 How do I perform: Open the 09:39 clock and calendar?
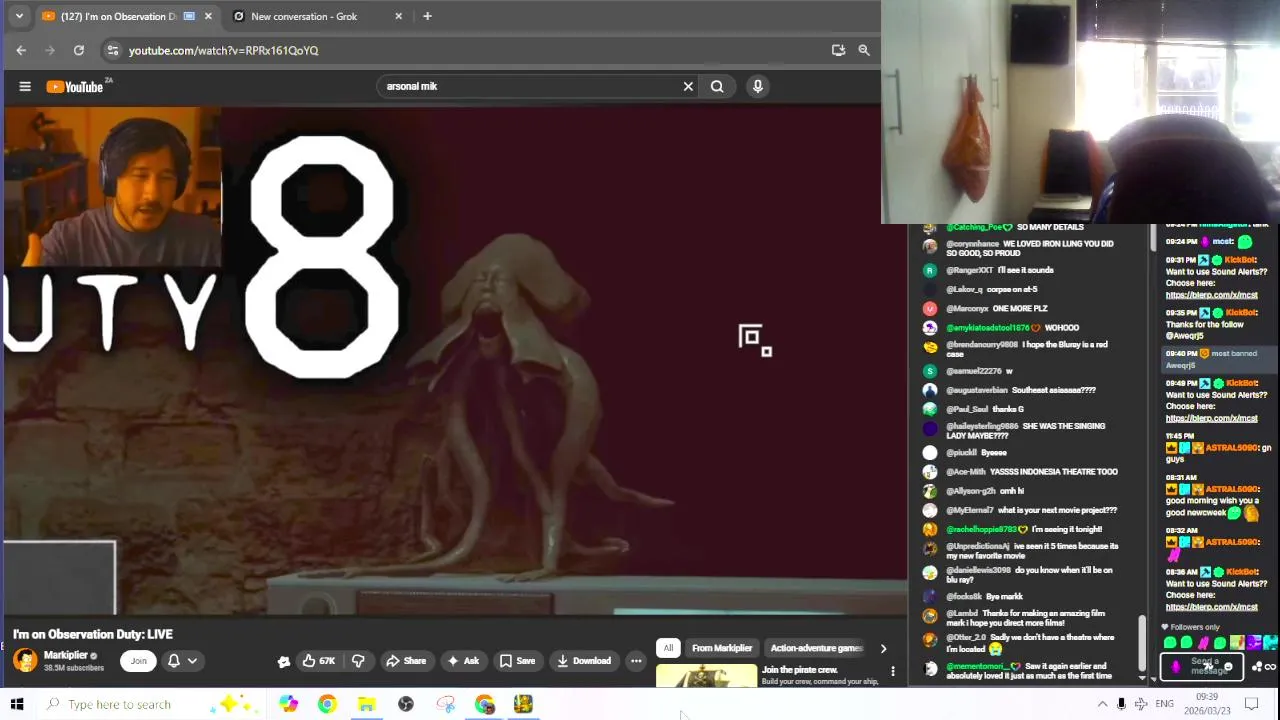point(1206,704)
